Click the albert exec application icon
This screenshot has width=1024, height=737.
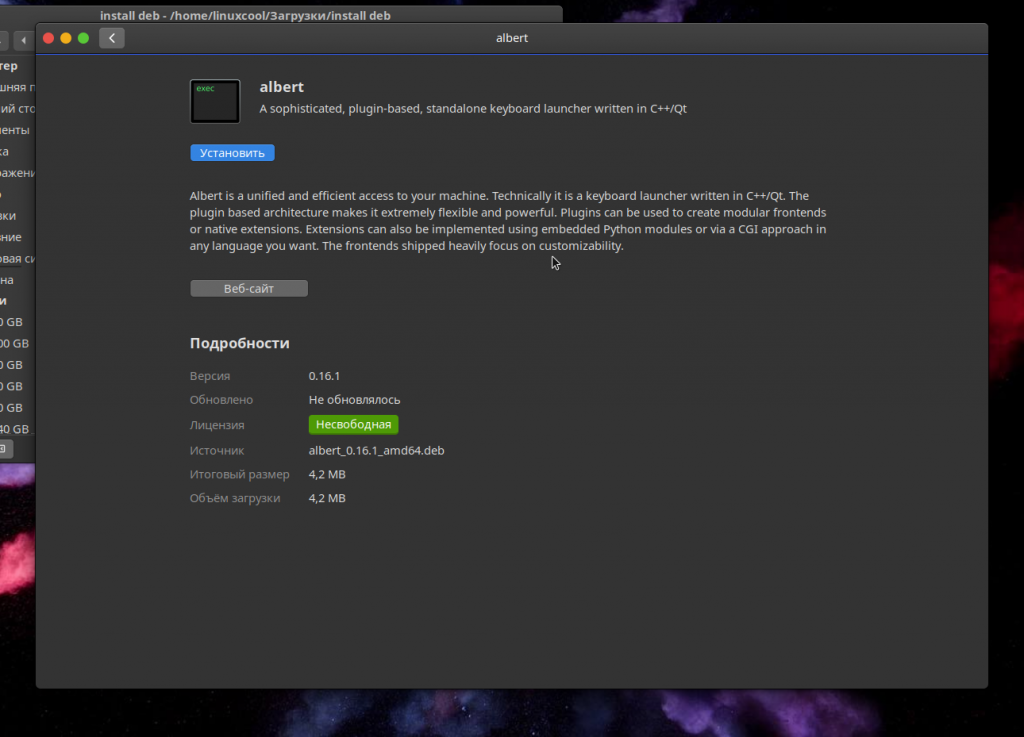tap(215, 101)
